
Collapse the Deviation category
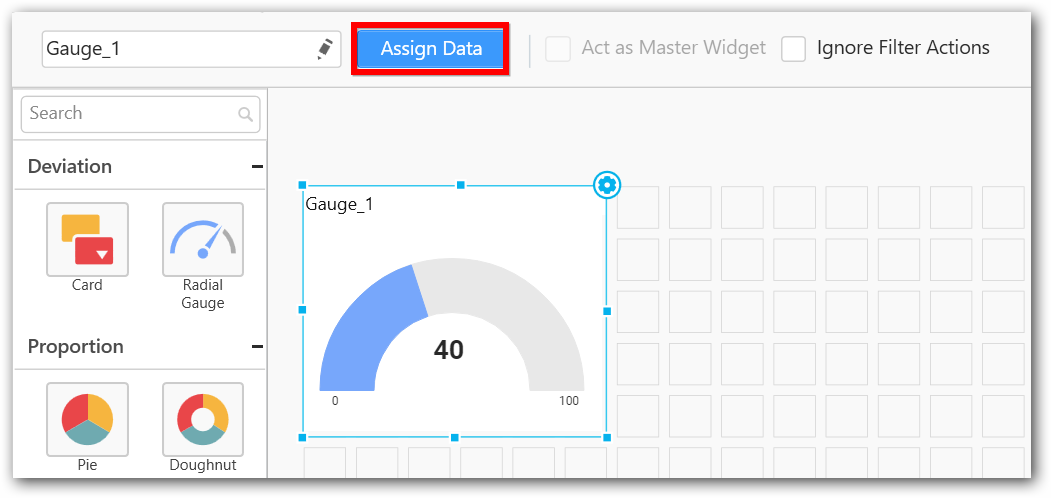click(257, 167)
